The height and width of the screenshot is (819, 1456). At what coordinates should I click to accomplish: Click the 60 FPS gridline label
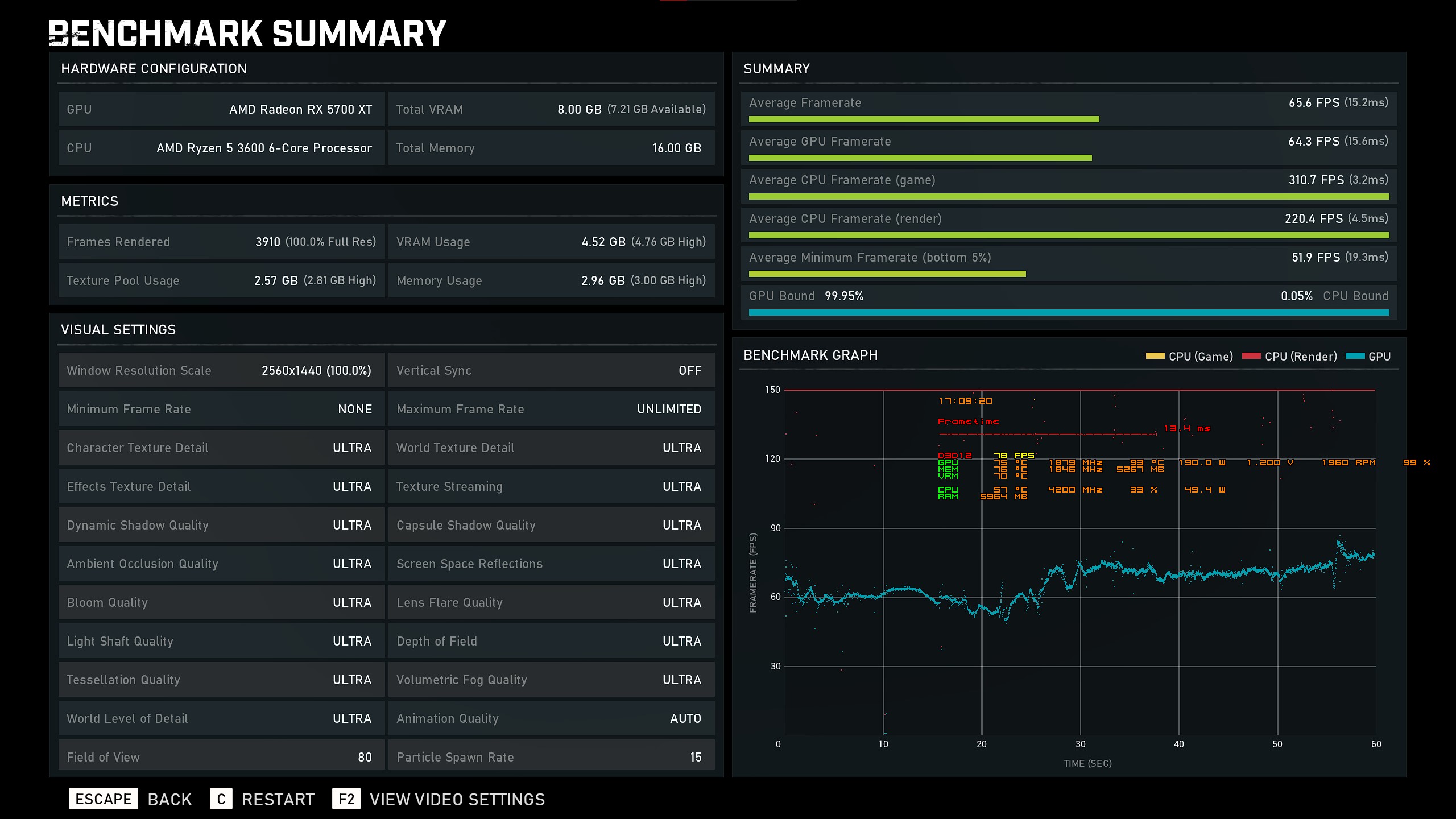point(775,597)
